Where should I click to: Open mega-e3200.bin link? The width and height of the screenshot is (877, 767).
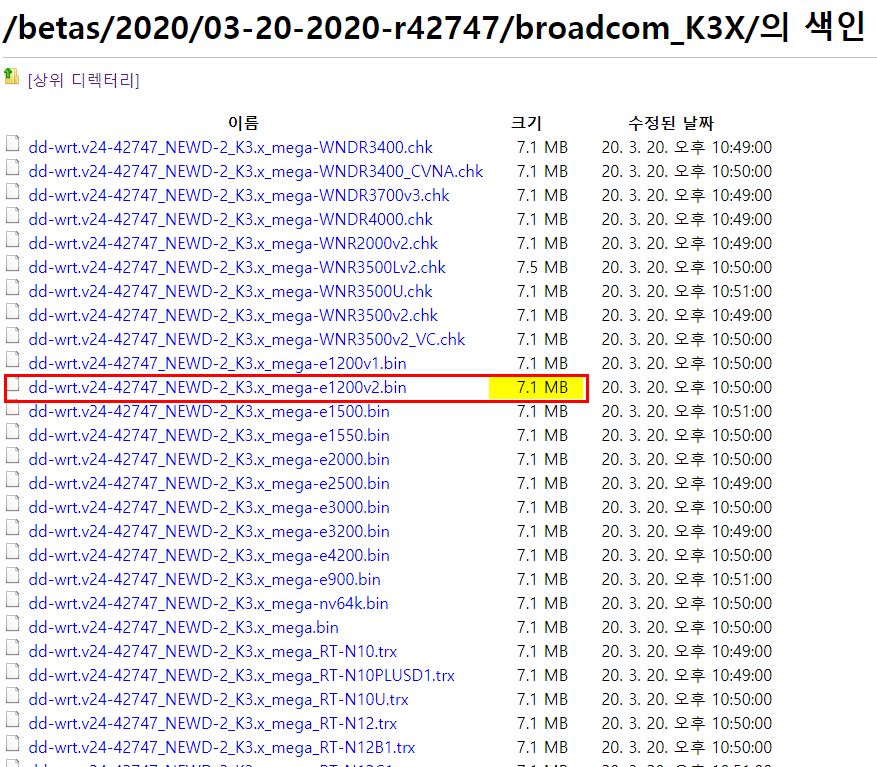209,533
